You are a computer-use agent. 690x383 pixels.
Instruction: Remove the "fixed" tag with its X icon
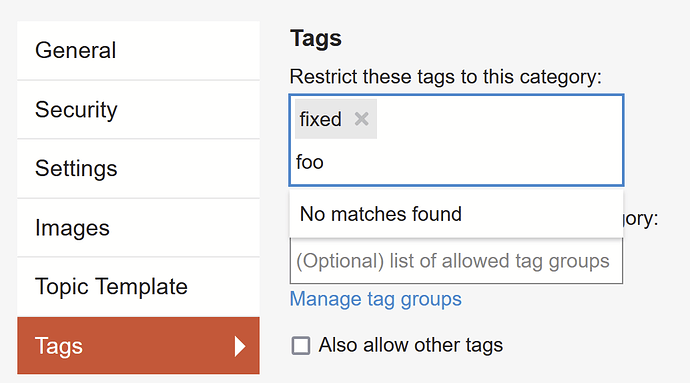click(x=361, y=119)
